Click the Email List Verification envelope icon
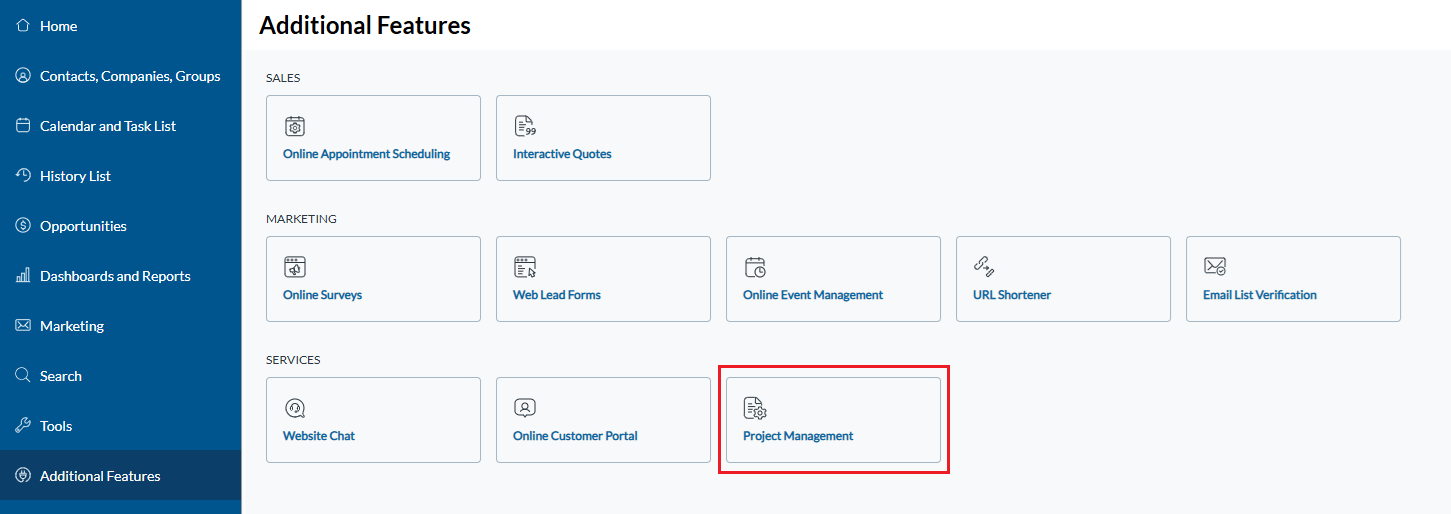 [1215, 267]
